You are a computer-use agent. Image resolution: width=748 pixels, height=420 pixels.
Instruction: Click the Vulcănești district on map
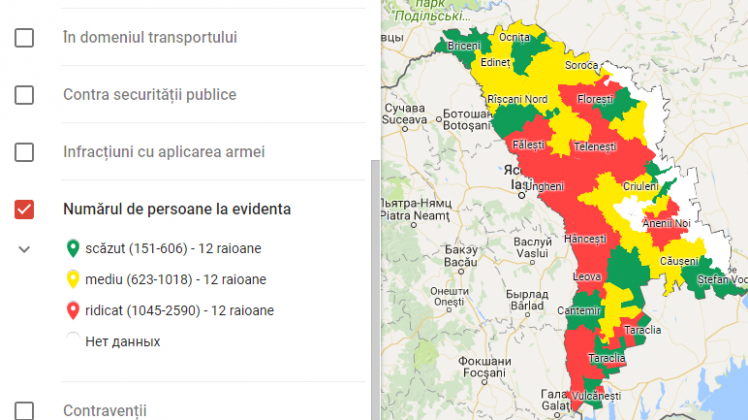[x=596, y=396]
